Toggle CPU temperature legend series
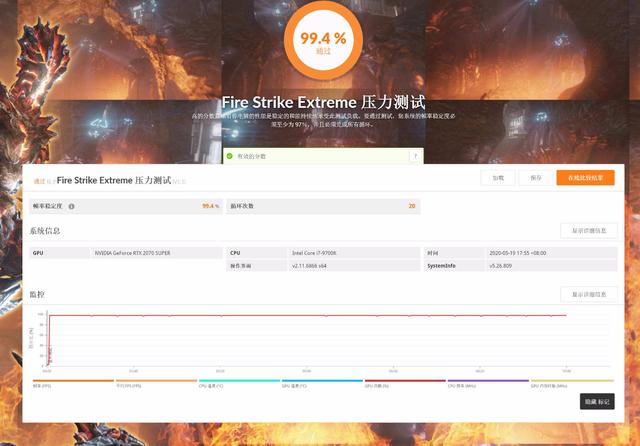 pyautogui.click(x=211, y=384)
